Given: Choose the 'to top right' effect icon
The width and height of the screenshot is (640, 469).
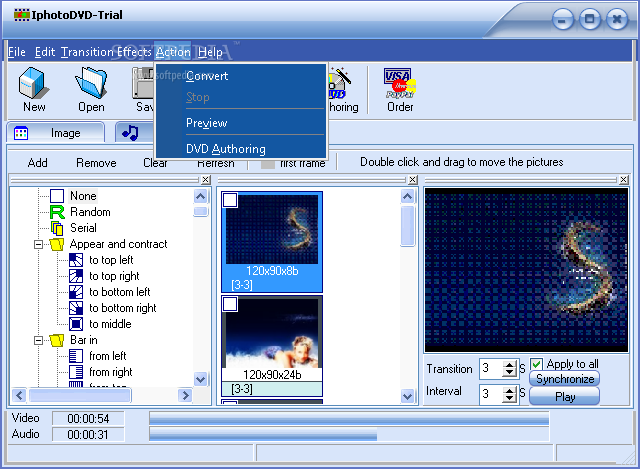Looking at the screenshot, I should (x=76, y=276).
